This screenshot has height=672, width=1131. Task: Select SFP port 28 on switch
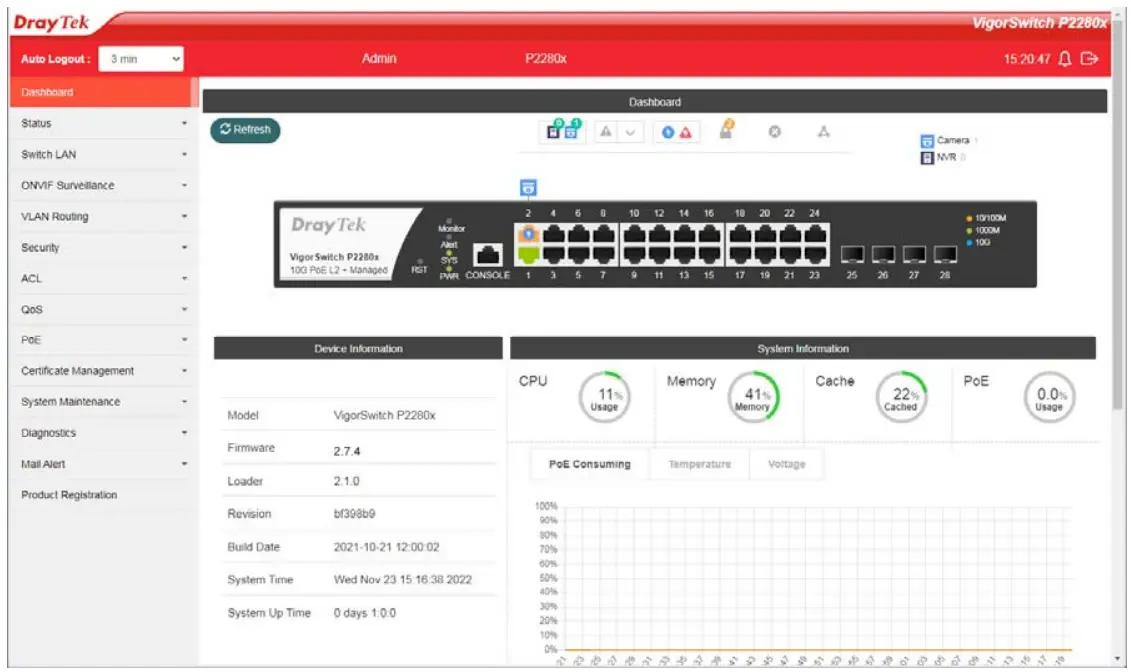tap(945, 255)
